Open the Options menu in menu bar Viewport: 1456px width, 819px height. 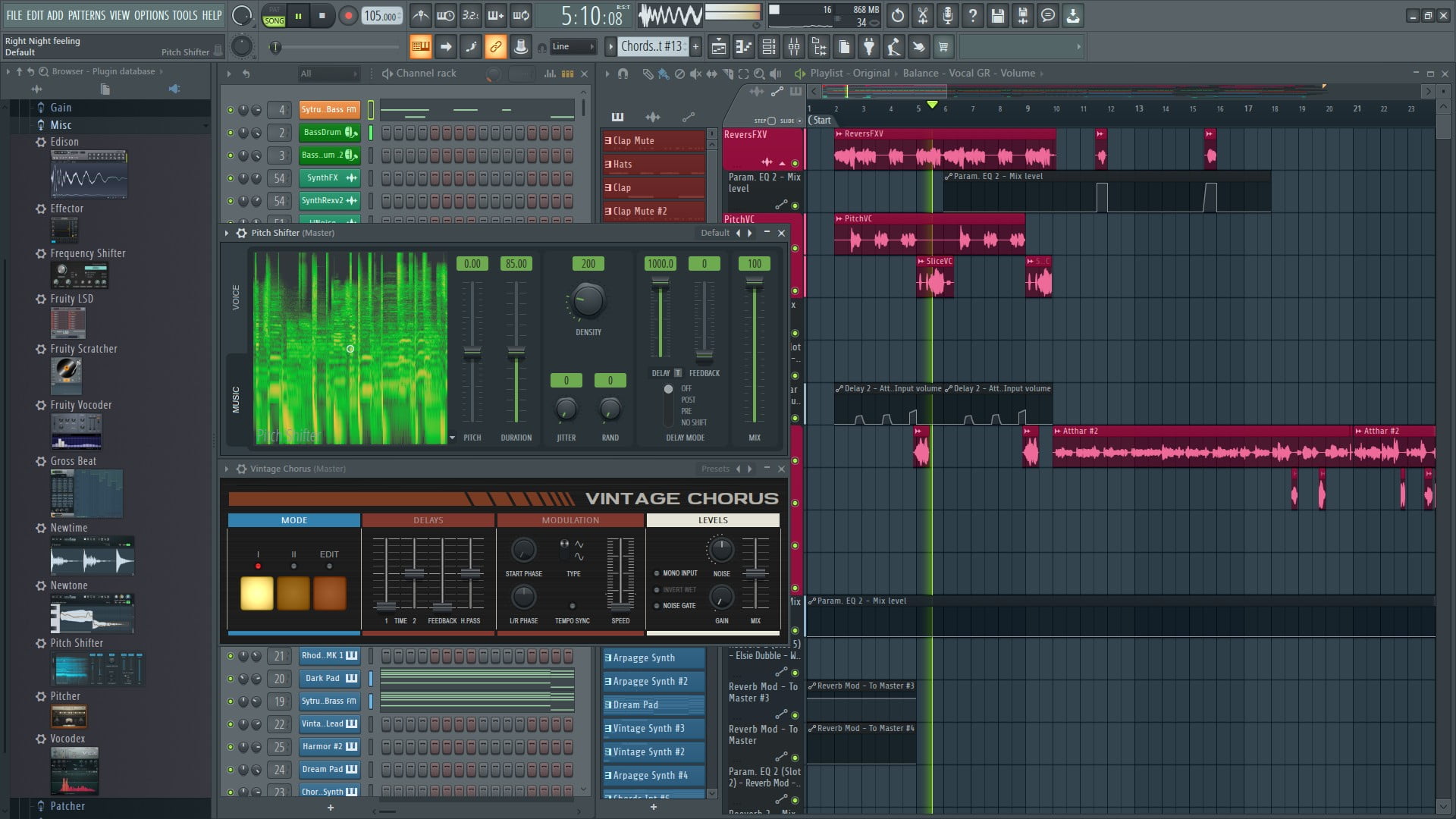pyautogui.click(x=153, y=14)
